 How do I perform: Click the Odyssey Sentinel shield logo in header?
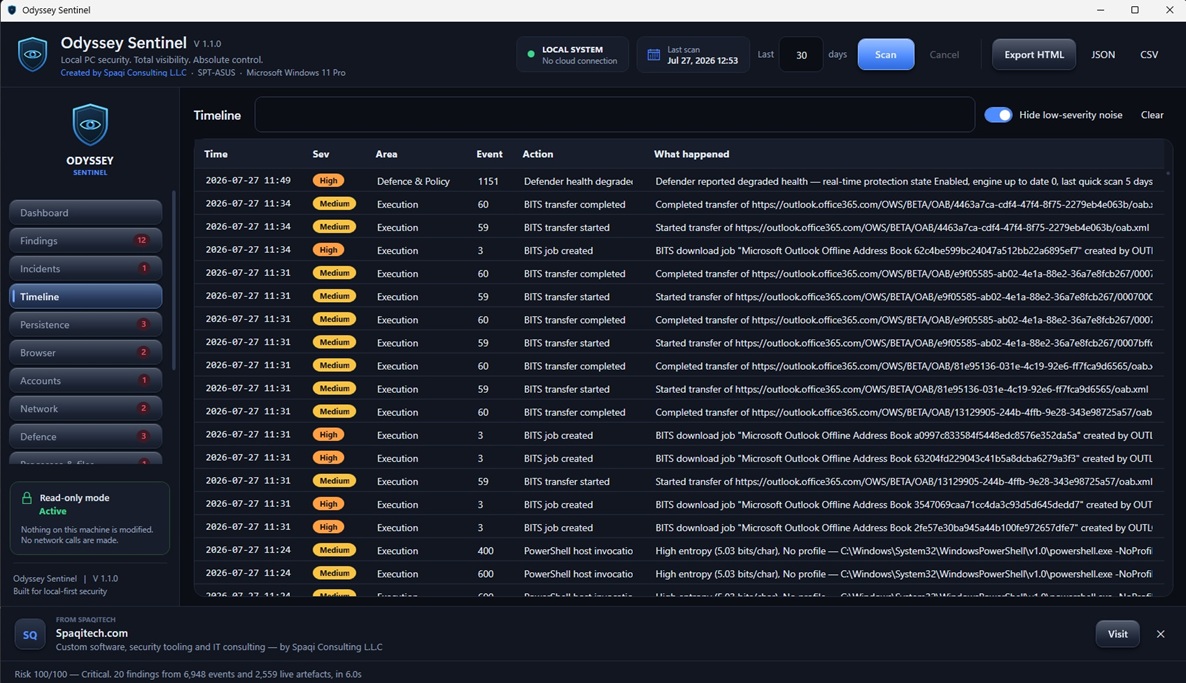[33, 54]
